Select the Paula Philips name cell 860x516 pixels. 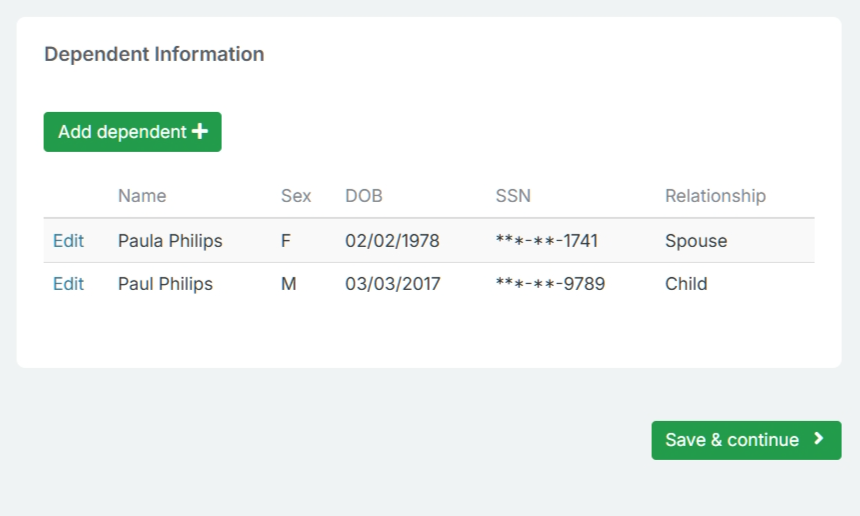click(x=170, y=241)
